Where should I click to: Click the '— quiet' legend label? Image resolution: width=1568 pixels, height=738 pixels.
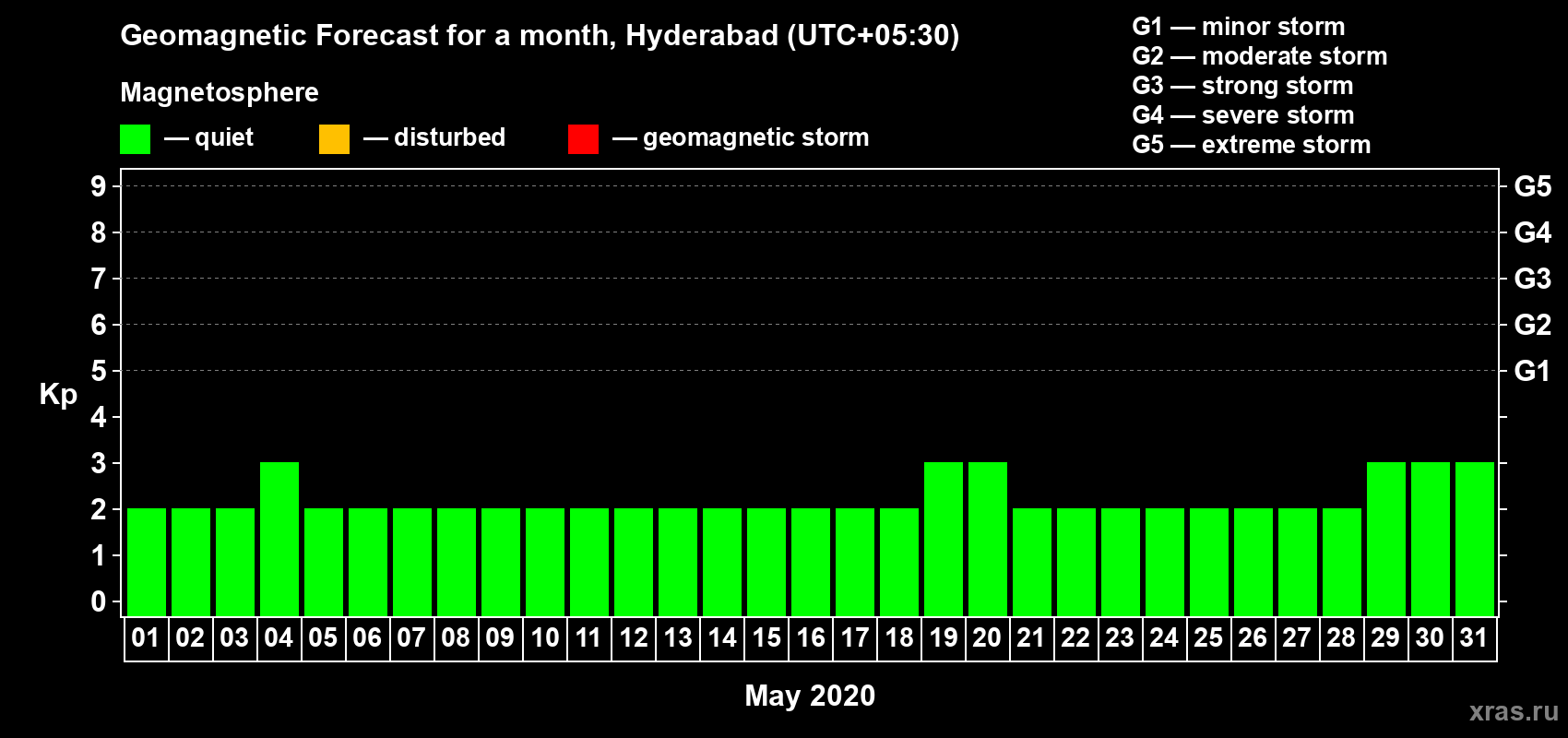pyautogui.click(x=208, y=137)
